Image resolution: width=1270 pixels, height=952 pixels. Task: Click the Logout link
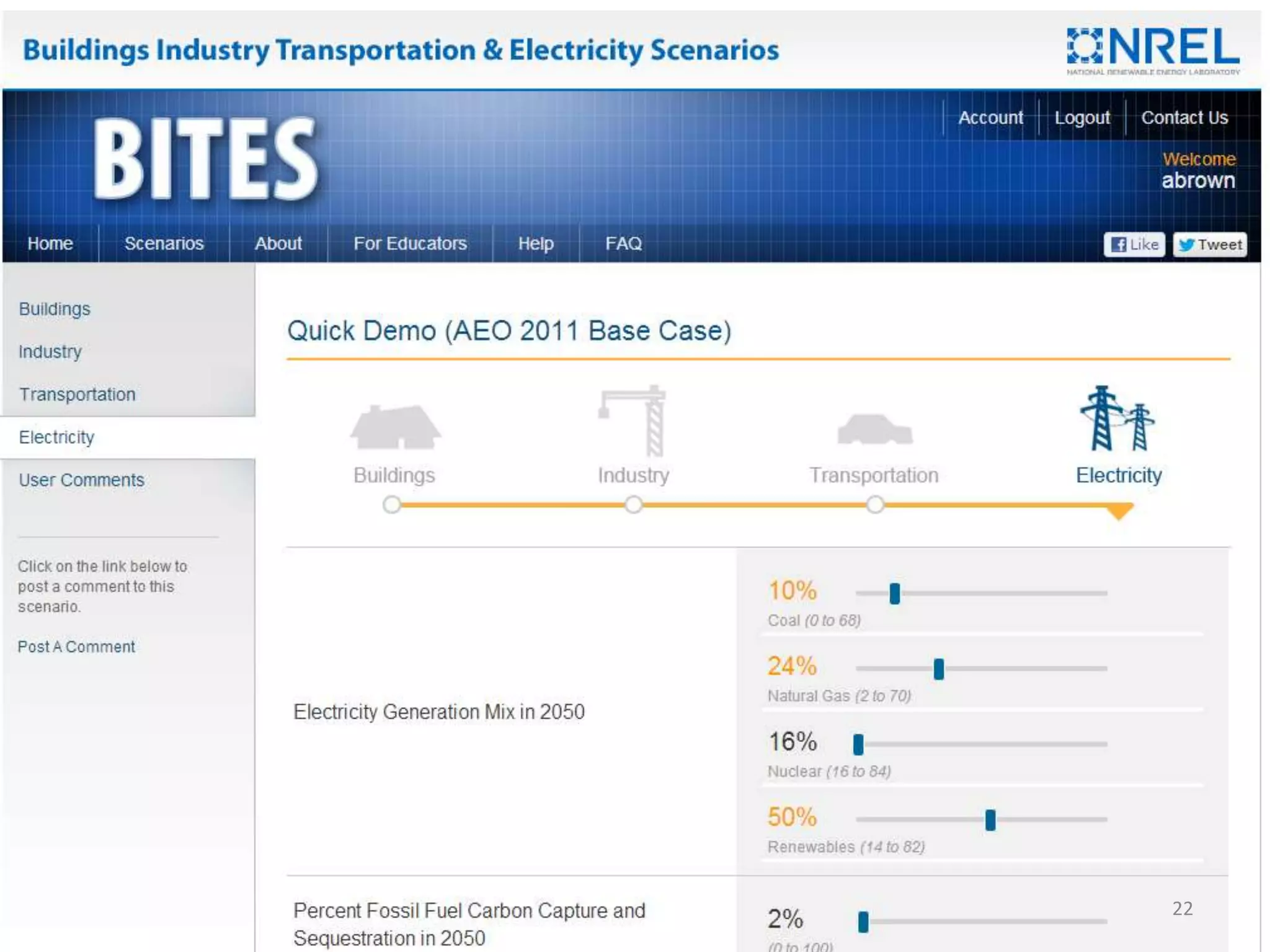1082,118
